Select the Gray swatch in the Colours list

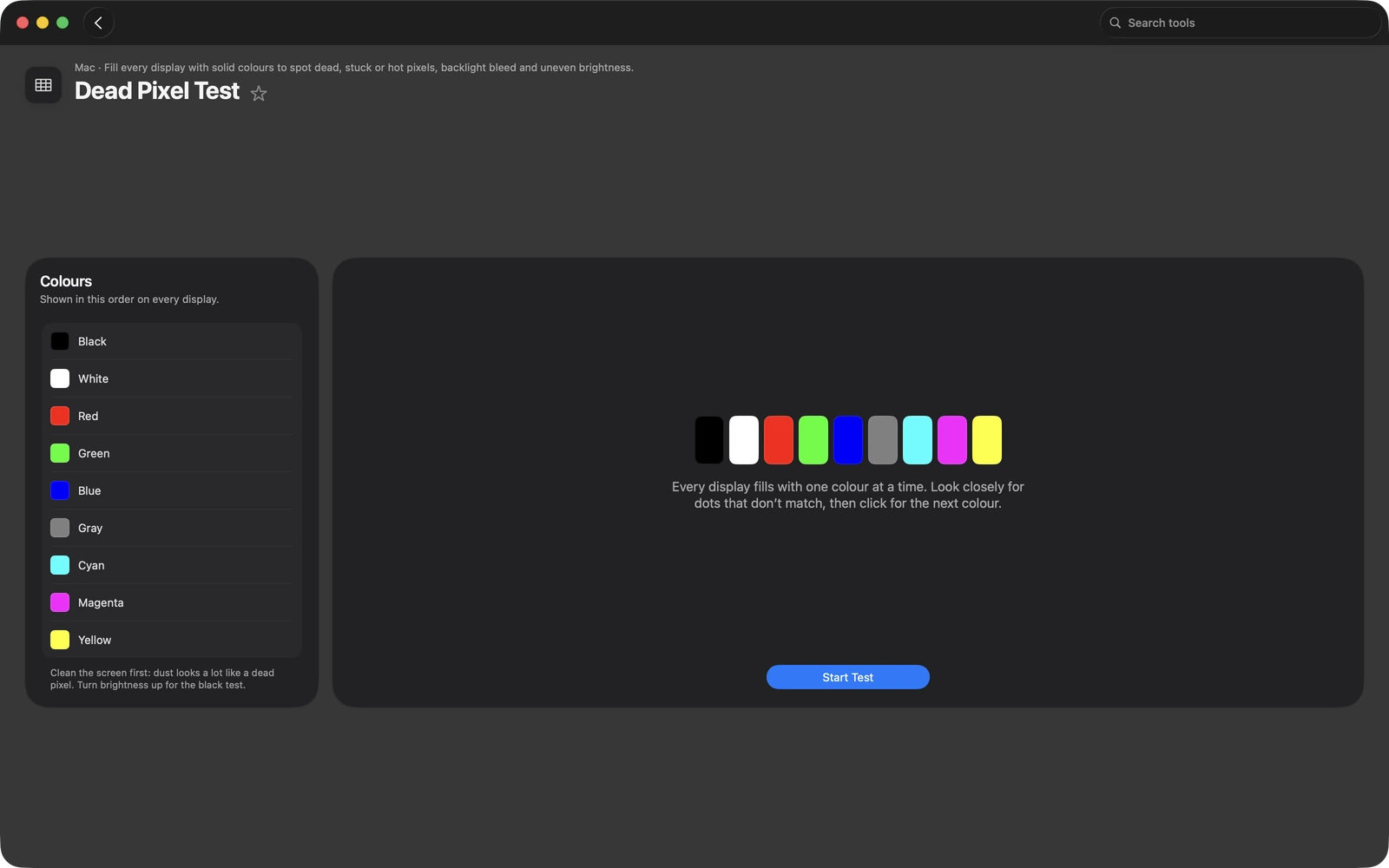tap(60, 528)
